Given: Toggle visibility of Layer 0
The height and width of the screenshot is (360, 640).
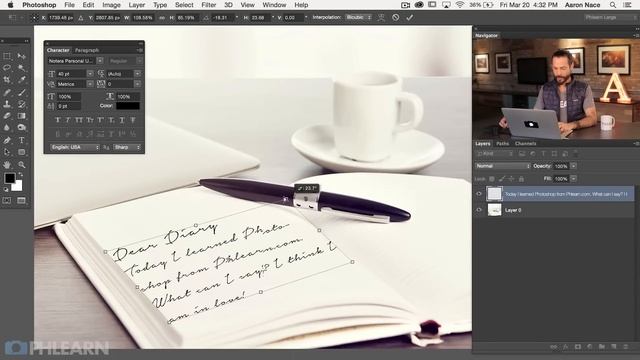Looking at the screenshot, I should pyautogui.click(x=479, y=210).
